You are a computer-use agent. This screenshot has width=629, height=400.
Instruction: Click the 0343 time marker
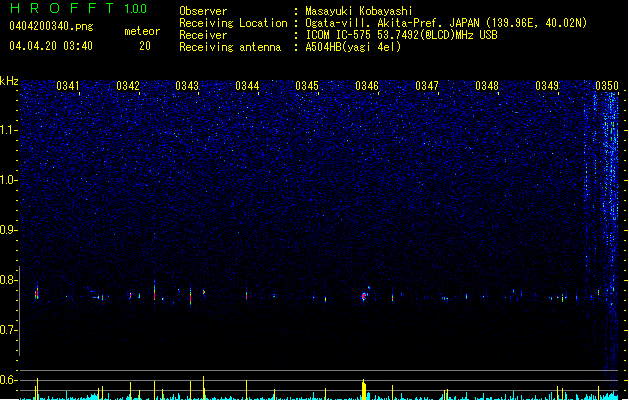pos(187,86)
